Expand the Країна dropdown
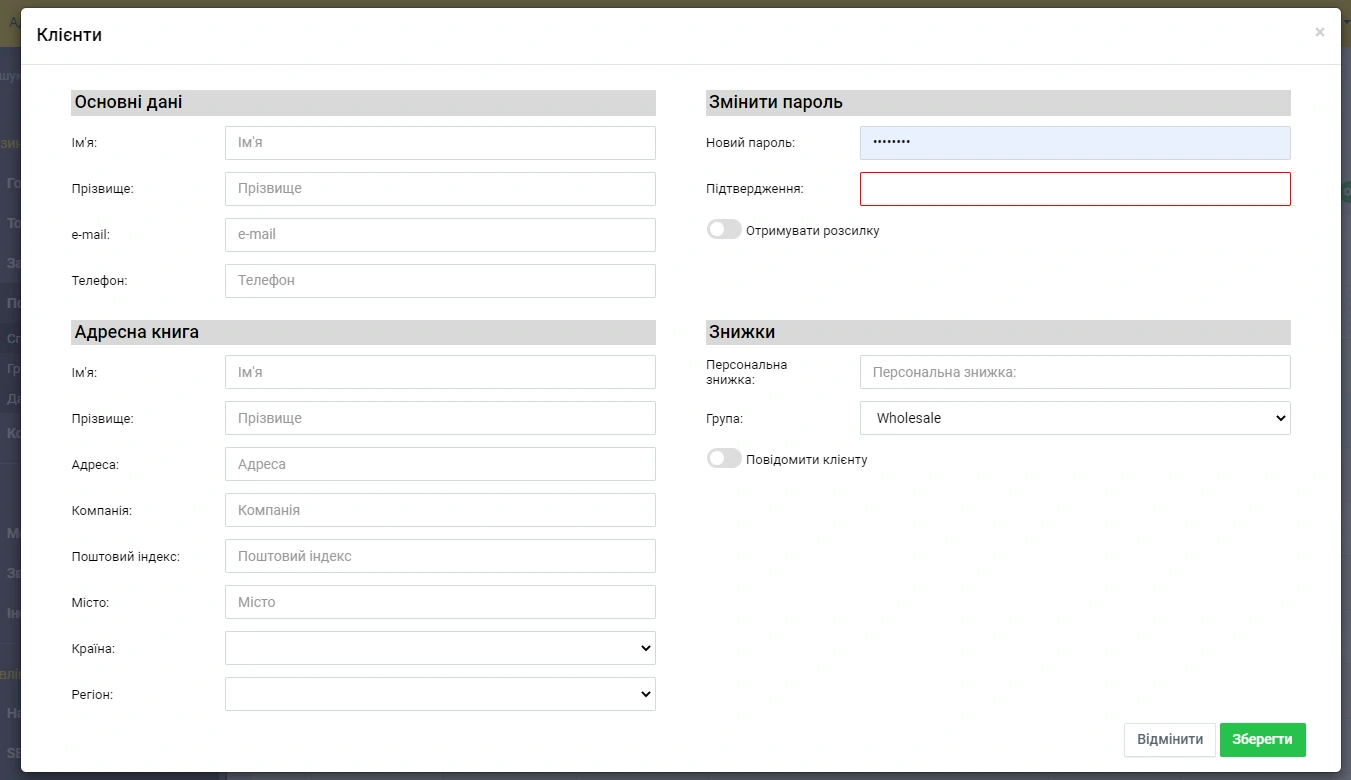Image resolution: width=1351 pixels, height=780 pixels. [440, 648]
